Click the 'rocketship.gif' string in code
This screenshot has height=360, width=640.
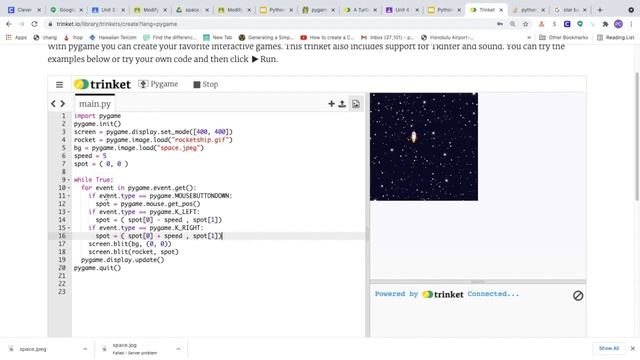point(200,140)
